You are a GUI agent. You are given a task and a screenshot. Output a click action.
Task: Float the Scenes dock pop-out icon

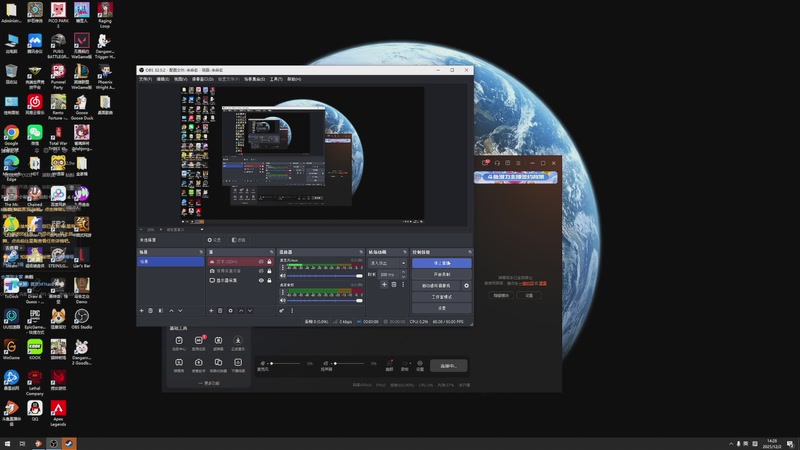(x=201, y=252)
